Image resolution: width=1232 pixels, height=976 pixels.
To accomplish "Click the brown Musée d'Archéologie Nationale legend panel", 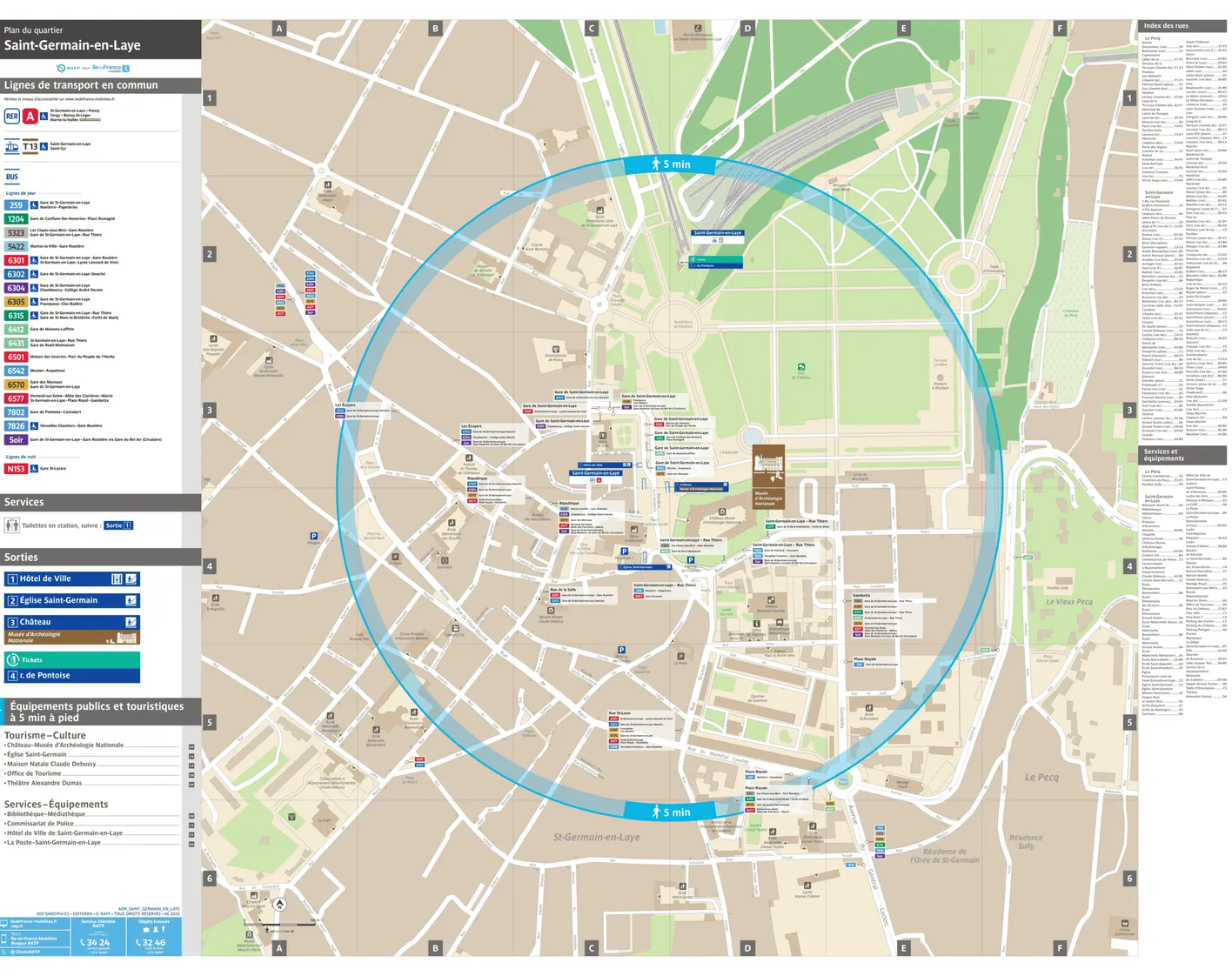I will (x=72, y=638).
